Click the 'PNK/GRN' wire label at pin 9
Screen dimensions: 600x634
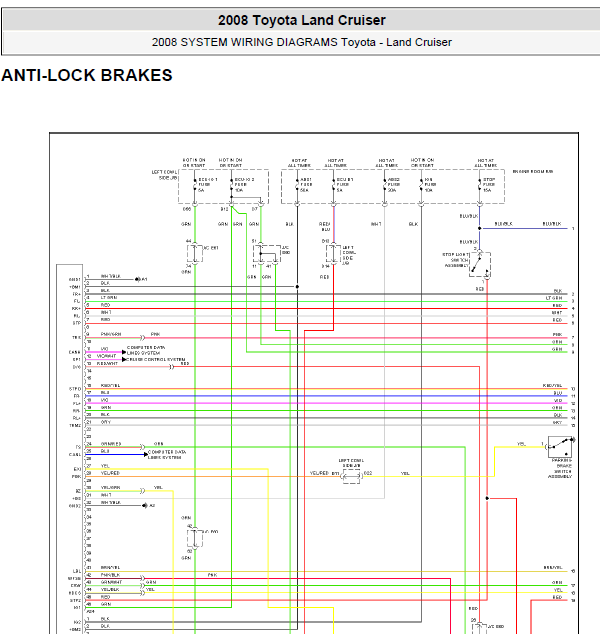click(x=111, y=334)
